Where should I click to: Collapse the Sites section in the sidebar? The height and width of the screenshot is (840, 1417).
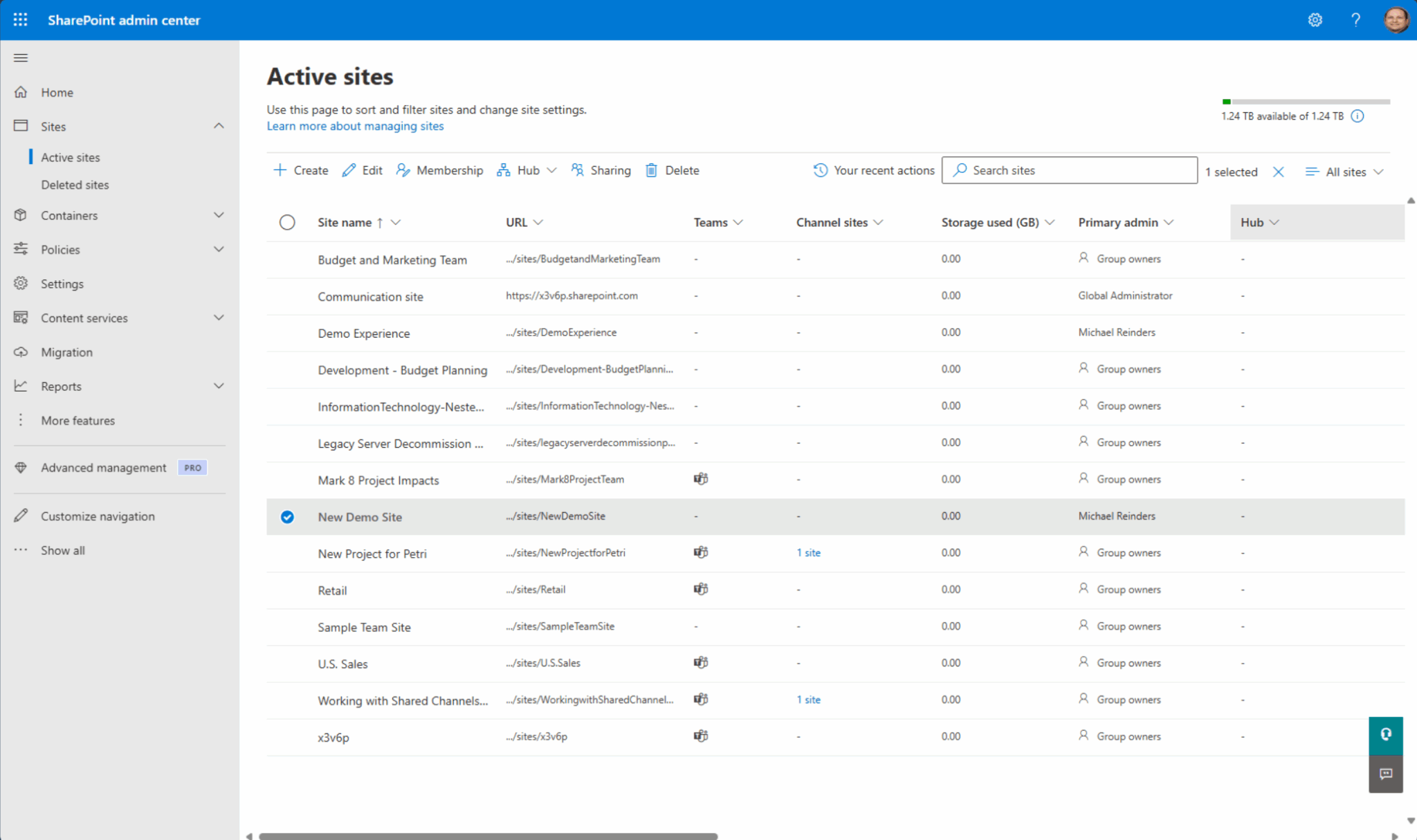[219, 126]
